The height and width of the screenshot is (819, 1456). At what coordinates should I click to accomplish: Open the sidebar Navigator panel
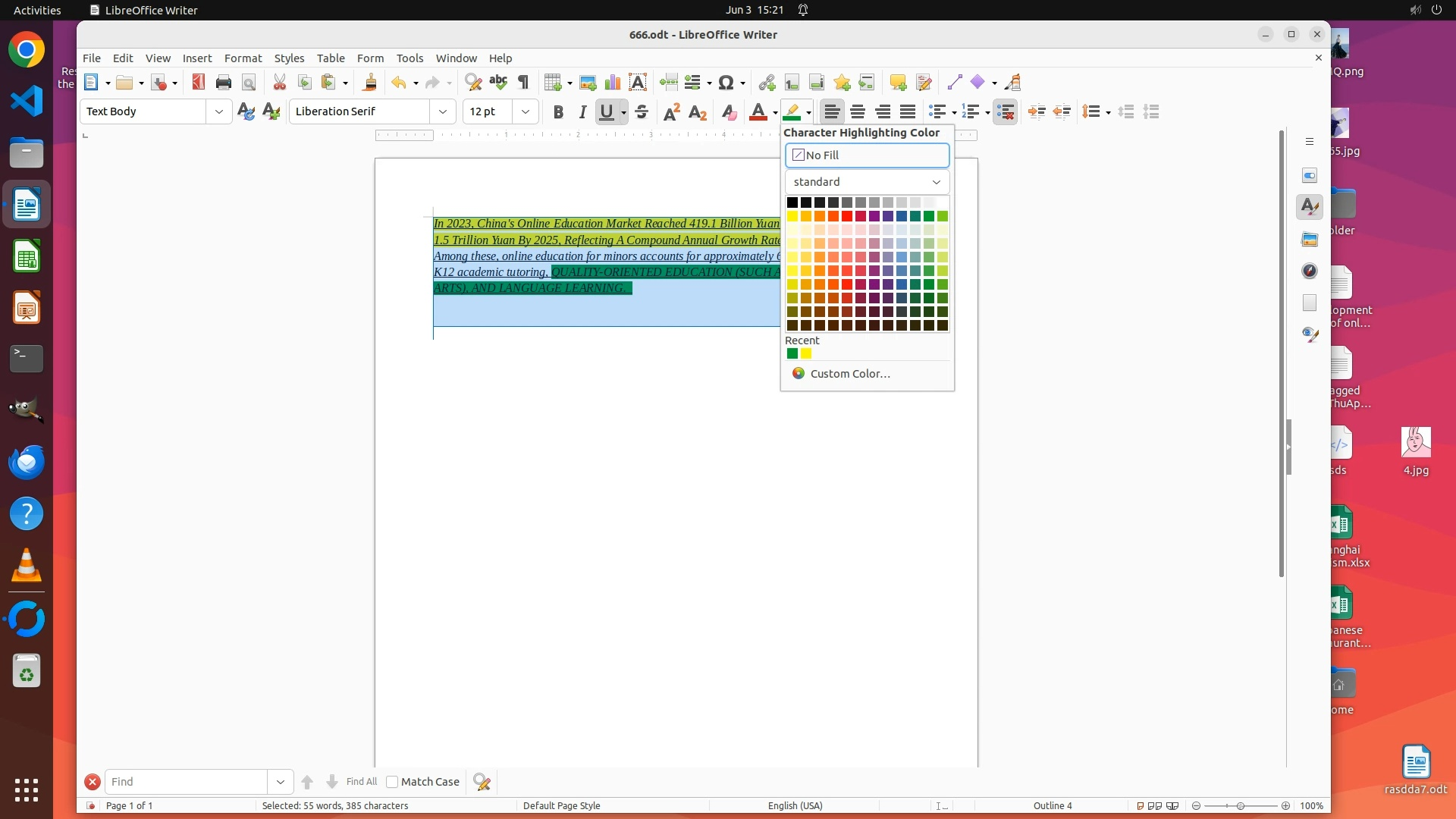point(1310,271)
